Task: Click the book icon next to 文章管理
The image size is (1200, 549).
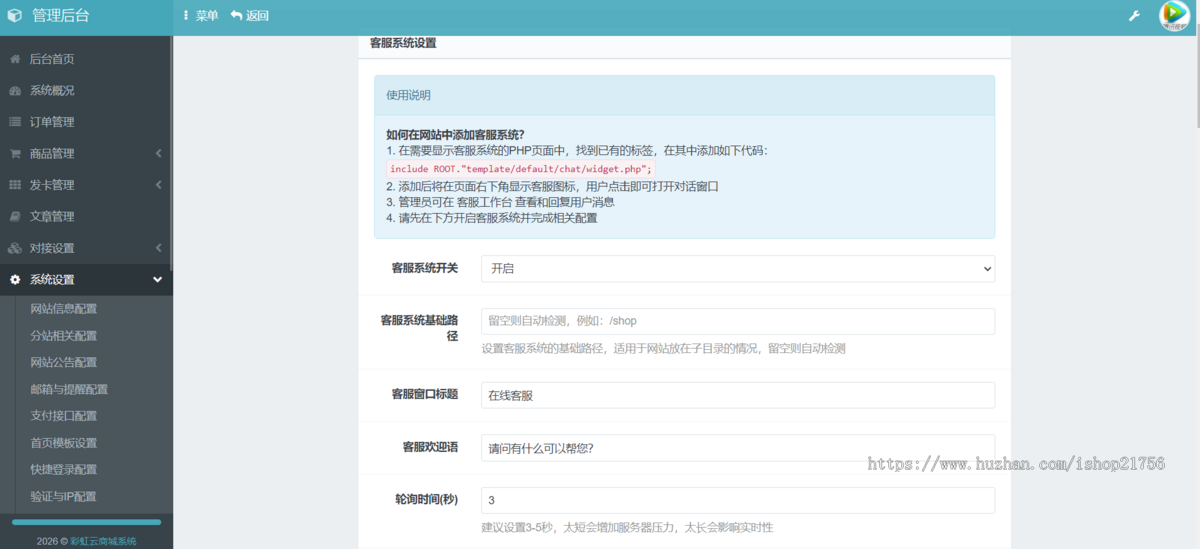Action: click(x=15, y=216)
